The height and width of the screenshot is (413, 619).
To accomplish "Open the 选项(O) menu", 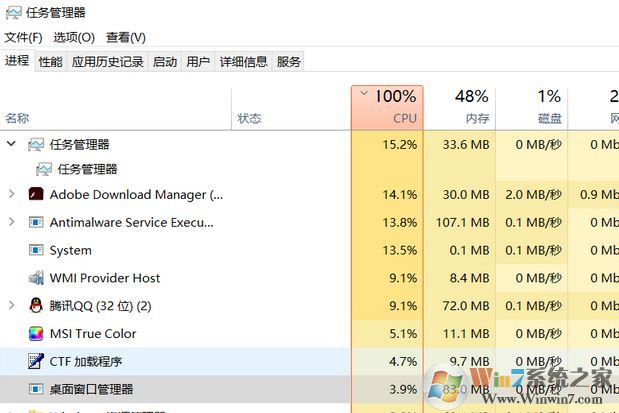I will pos(74,37).
